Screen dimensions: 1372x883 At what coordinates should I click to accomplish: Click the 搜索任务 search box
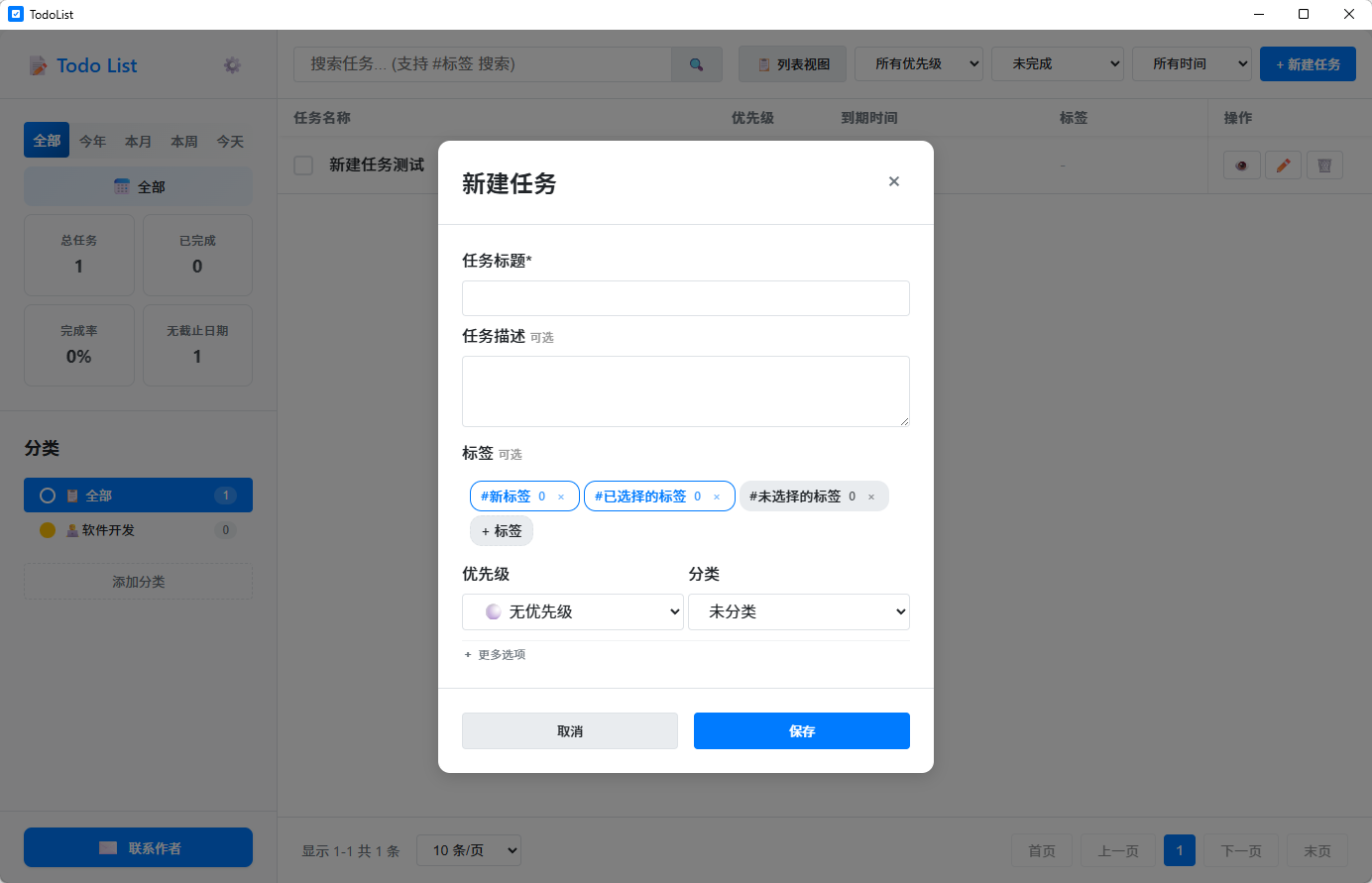pos(483,64)
